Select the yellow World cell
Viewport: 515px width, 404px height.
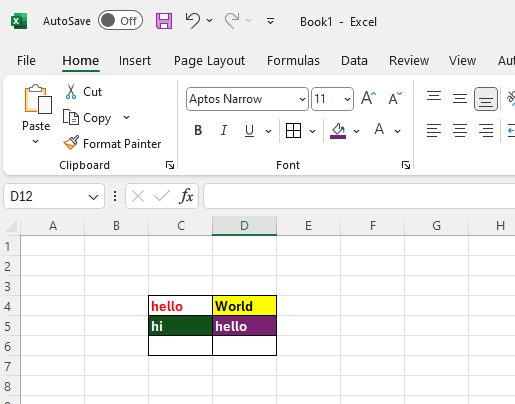tap(244, 306)
